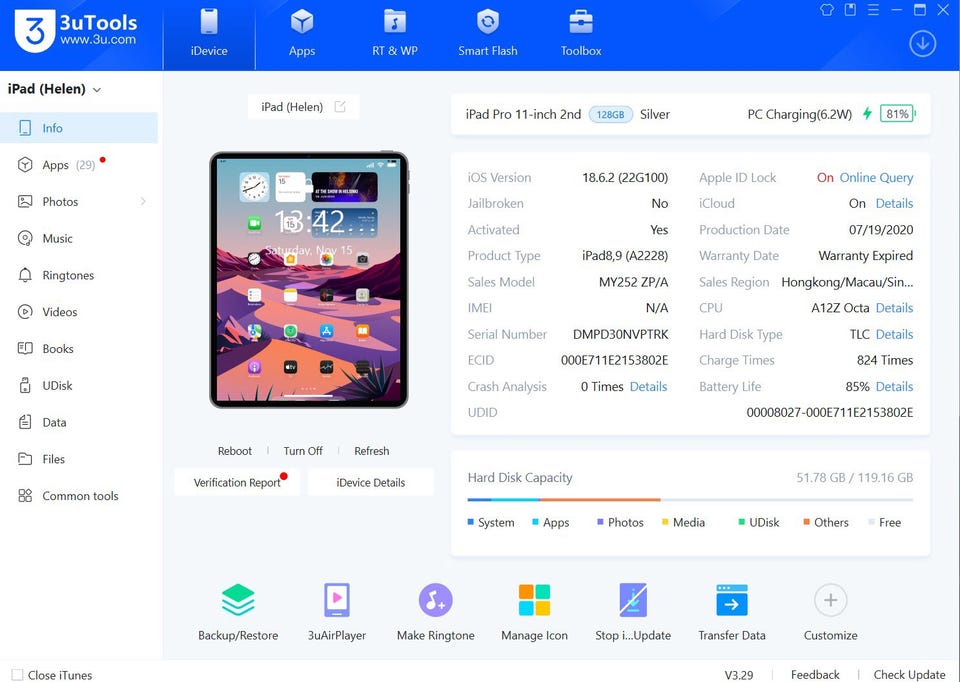Screen dimensions: 960x682
Task: Open Transfer Data icon
Action: pos(732,600)
